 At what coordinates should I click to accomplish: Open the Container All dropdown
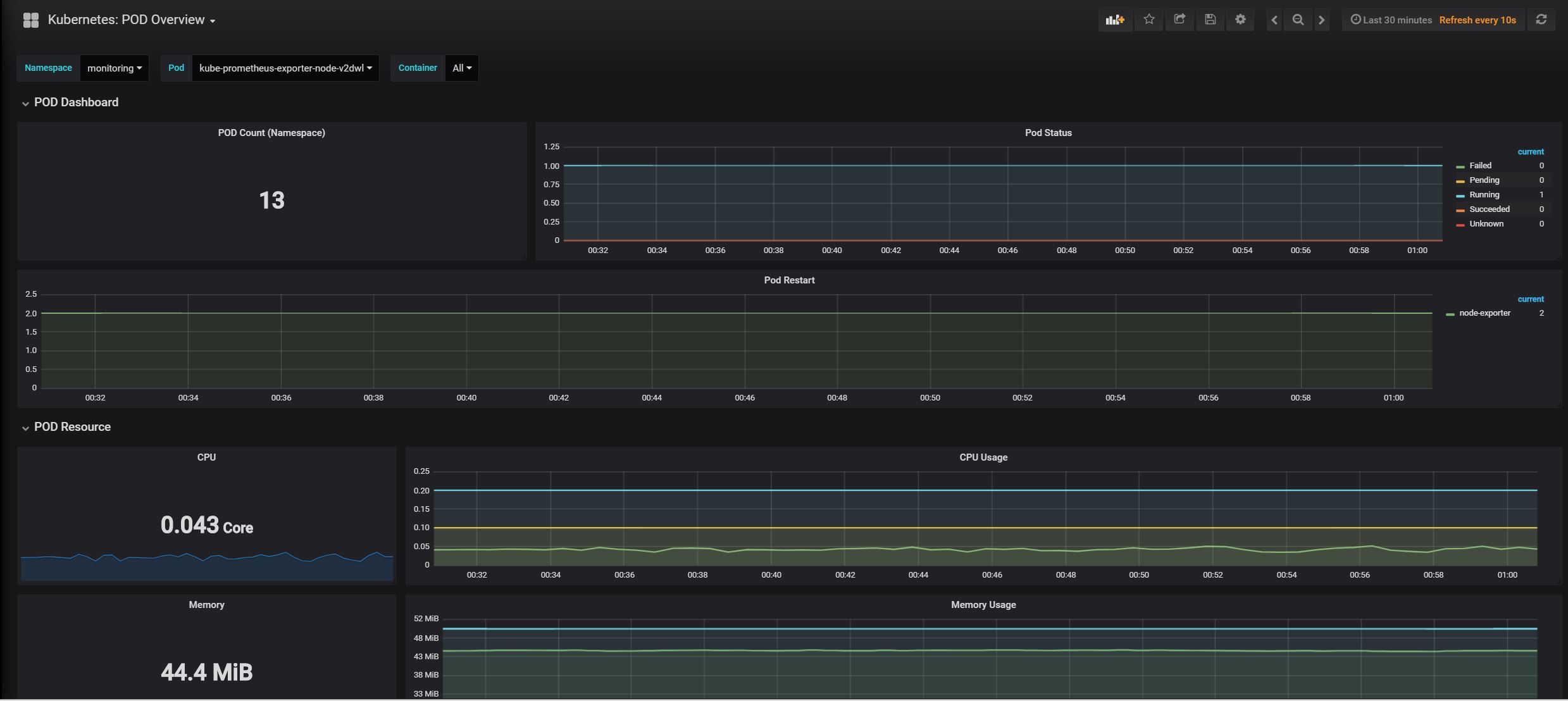[462, 68]
